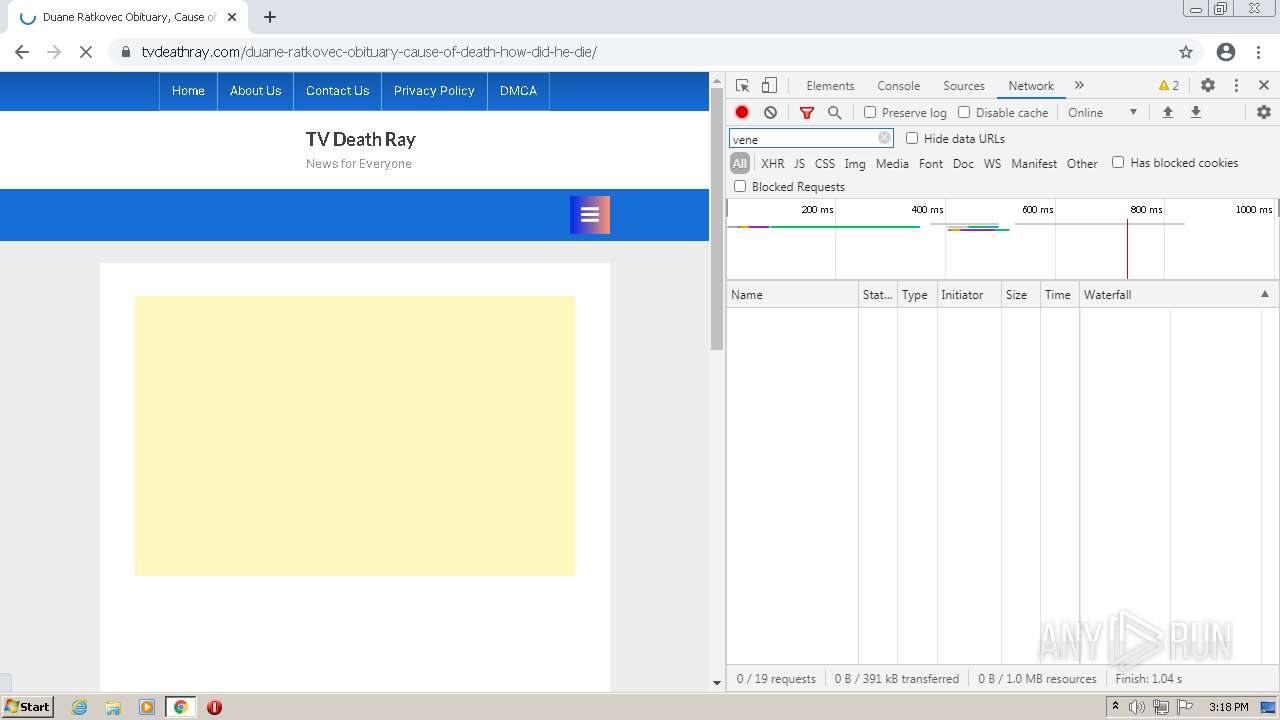Stop recording the network log

(742, 113)
